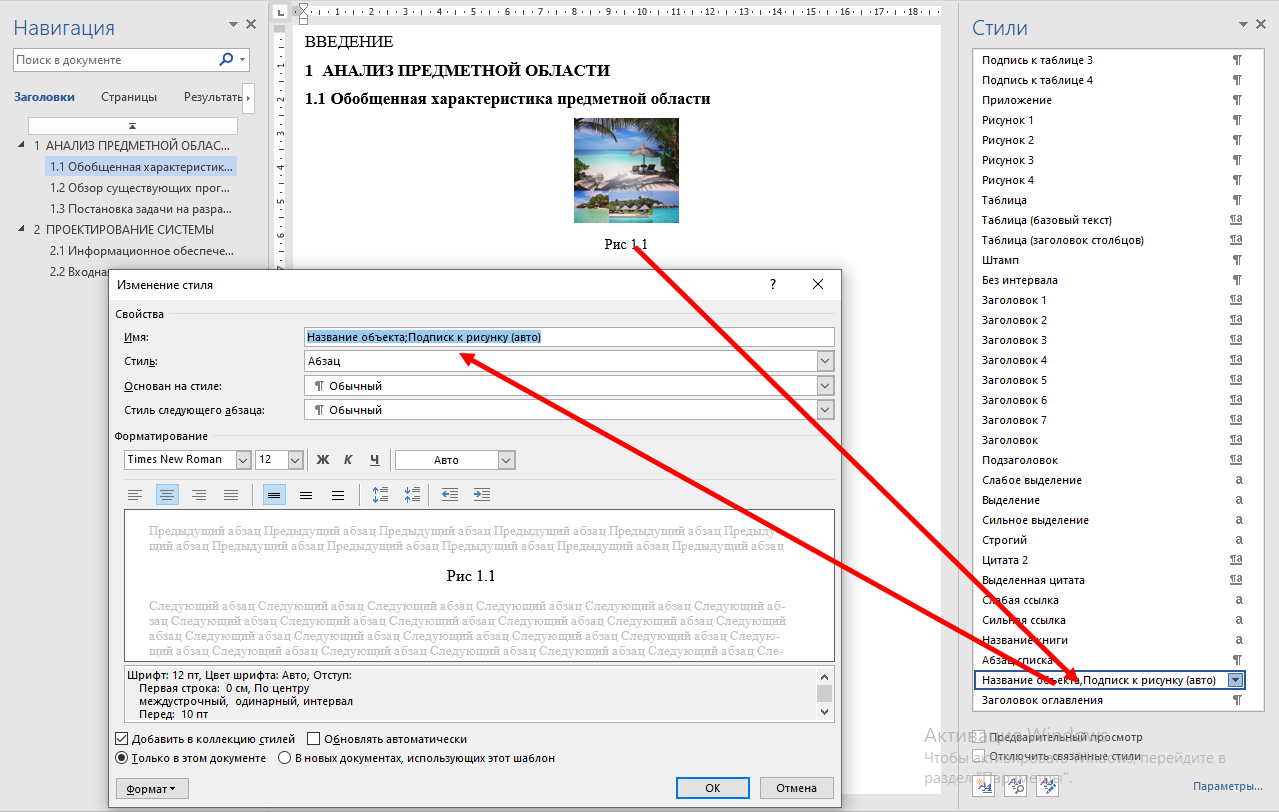The image size is (1279, 812).
Task: Click the increase paragraph spacing icon
Action: pos(380,495)
